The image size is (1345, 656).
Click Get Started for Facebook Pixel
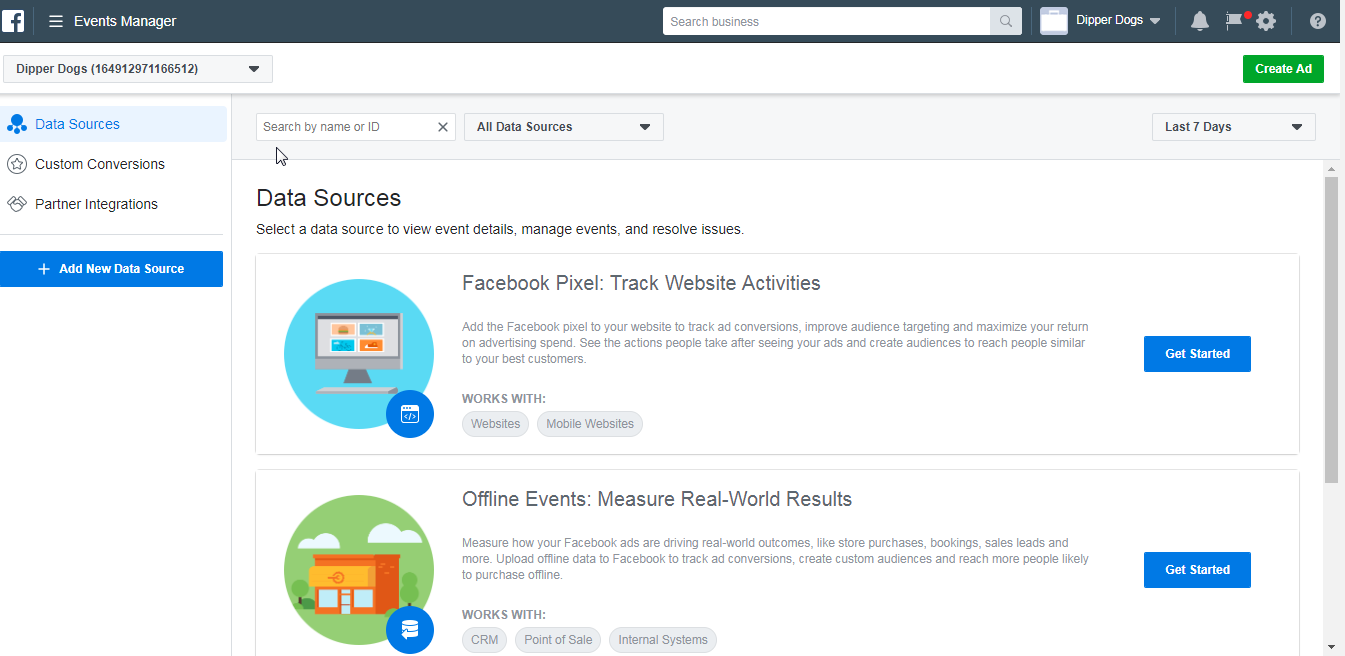pyautogui.click(x=1197, y=354)
